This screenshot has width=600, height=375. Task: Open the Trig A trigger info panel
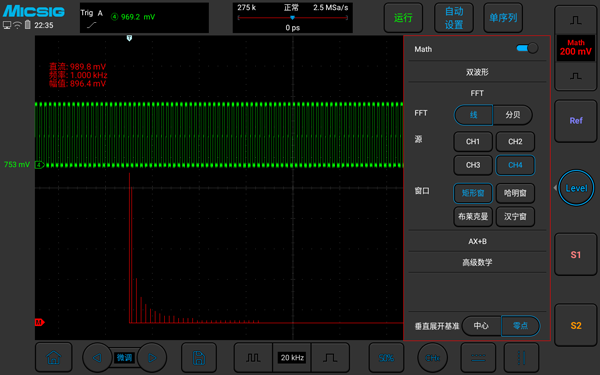[144, 18]
